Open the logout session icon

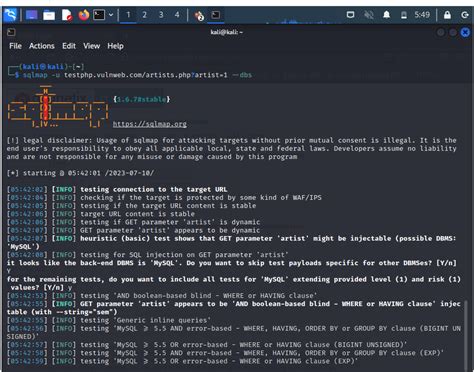point(465,15)
